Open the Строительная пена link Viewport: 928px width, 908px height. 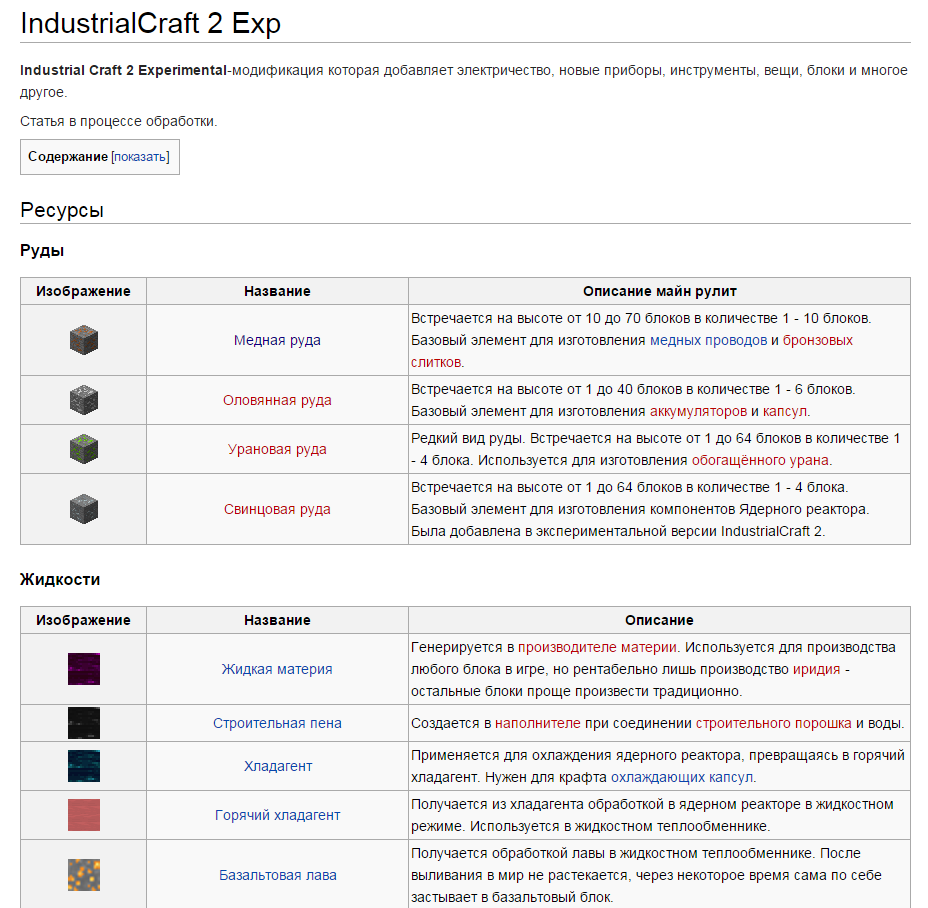pos(277,723)
